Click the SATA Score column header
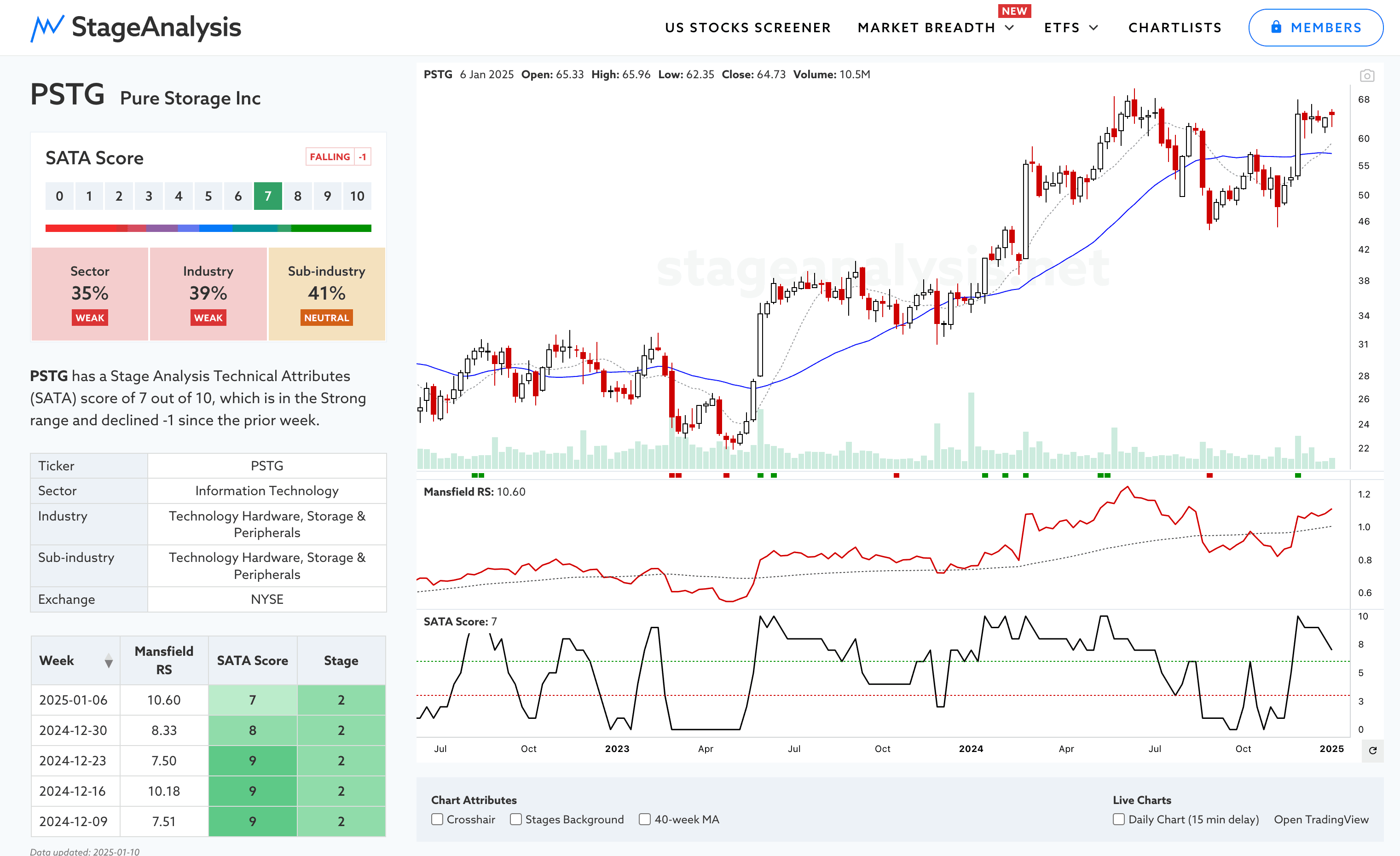This screenshot has height=856, width=1400. point(252,660)
